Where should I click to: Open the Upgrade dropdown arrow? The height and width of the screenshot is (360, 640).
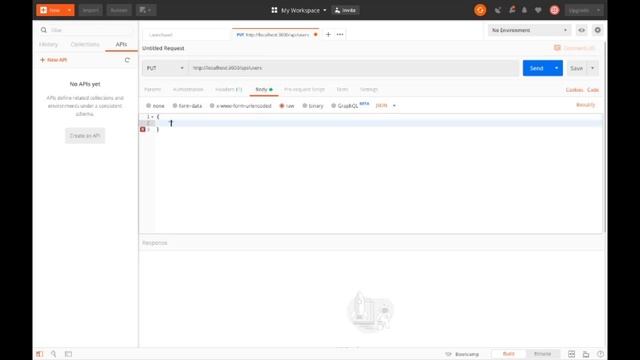pos(598,10)
